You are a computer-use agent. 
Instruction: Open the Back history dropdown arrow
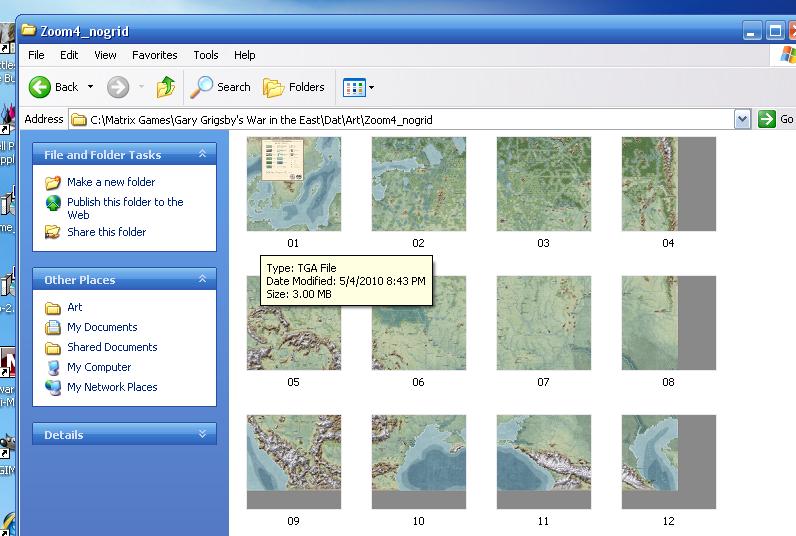90,87
